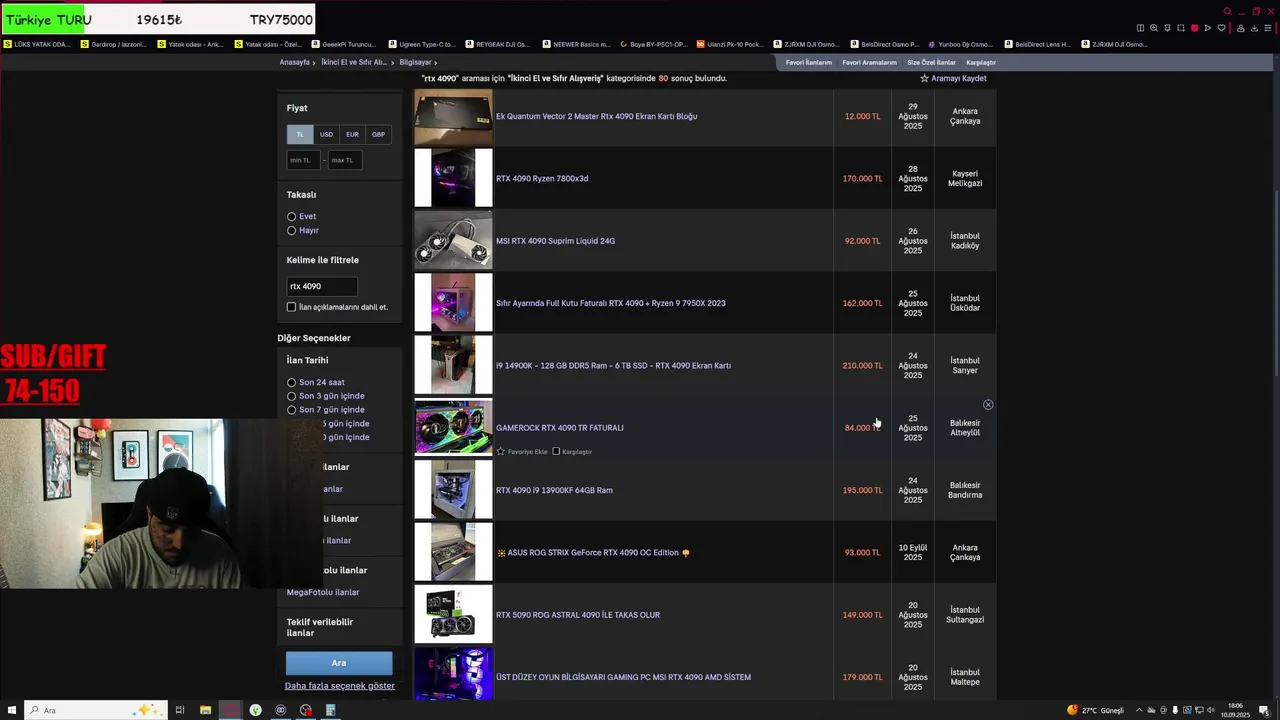Open the LÜKS YATAK ODA bookmark
Screen dimensions: 1280x720
tap(37, 44)
